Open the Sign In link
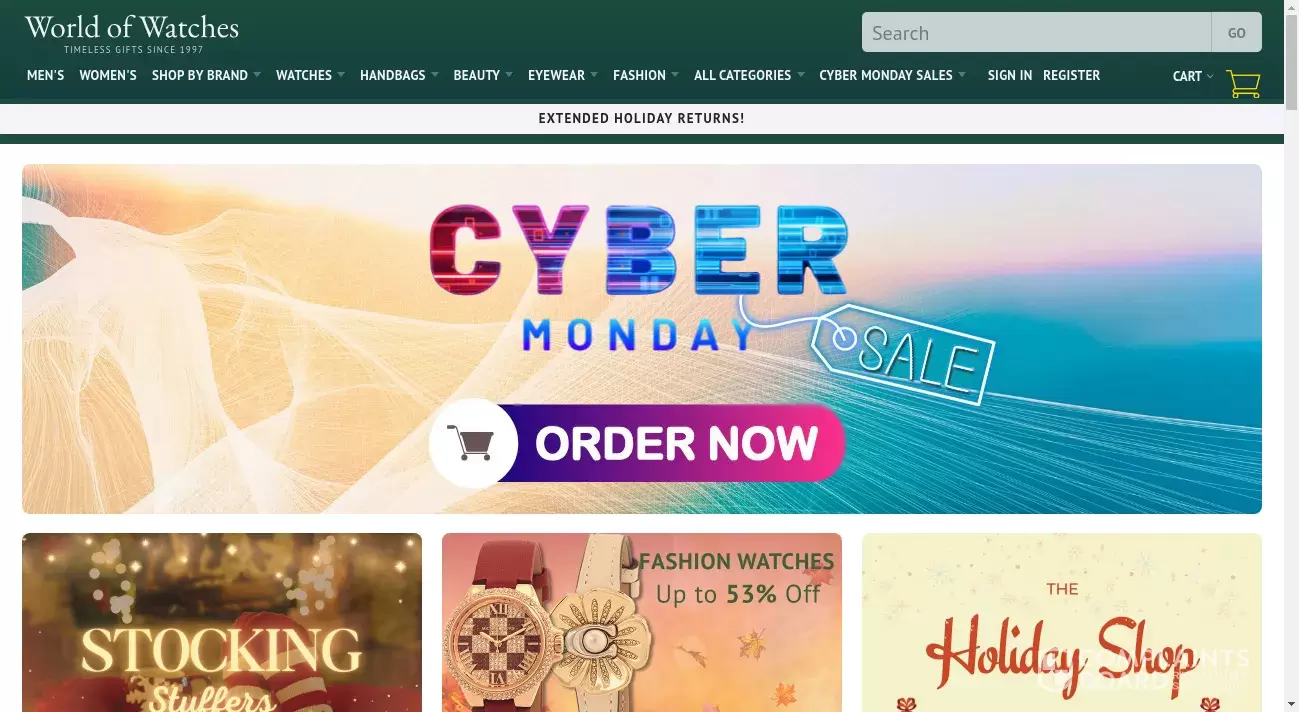Screen dimensions: 1299x712 1010,75
